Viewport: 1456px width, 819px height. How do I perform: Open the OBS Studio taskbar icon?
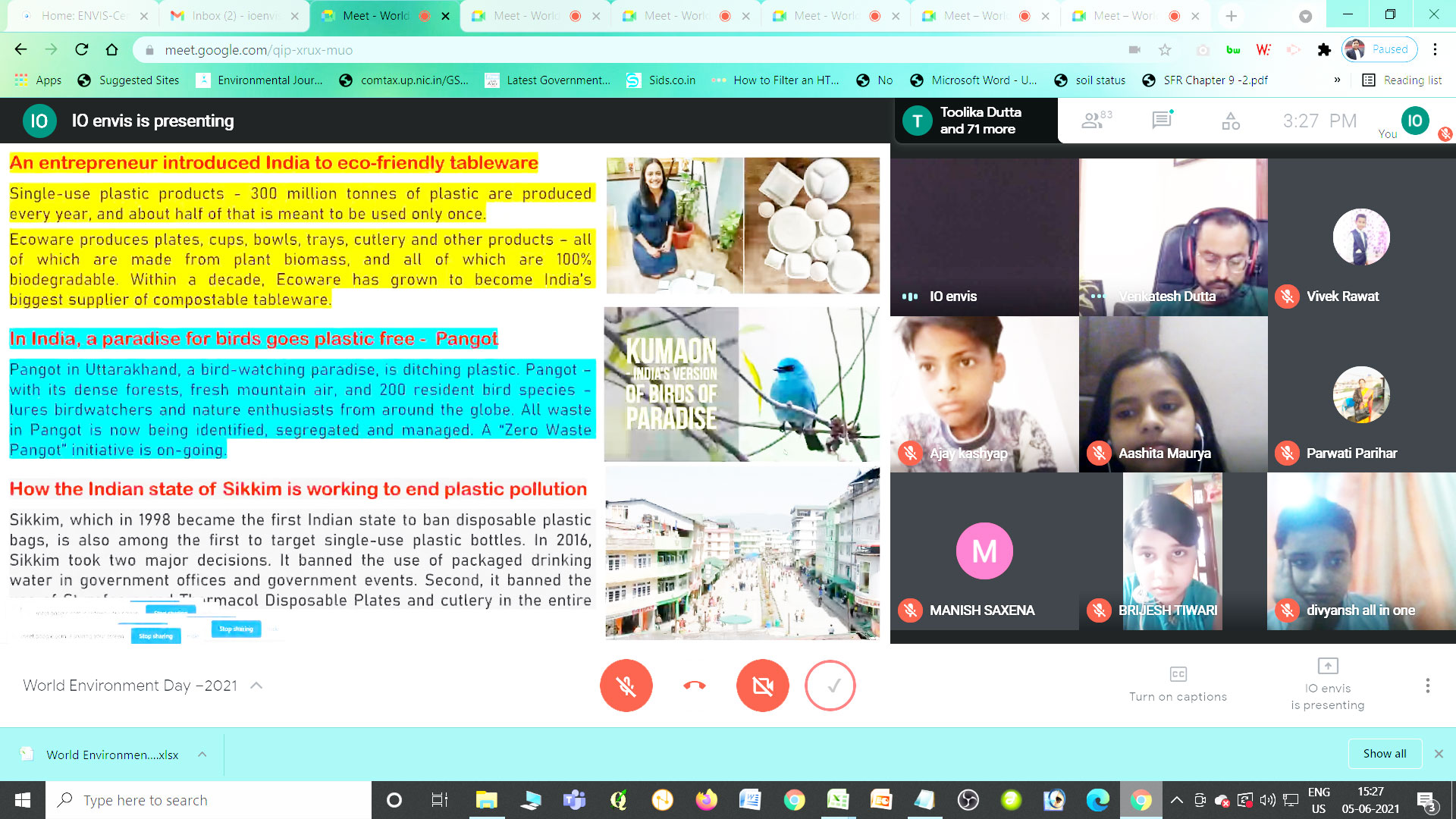pyautogui.click(x=968, y=800)
